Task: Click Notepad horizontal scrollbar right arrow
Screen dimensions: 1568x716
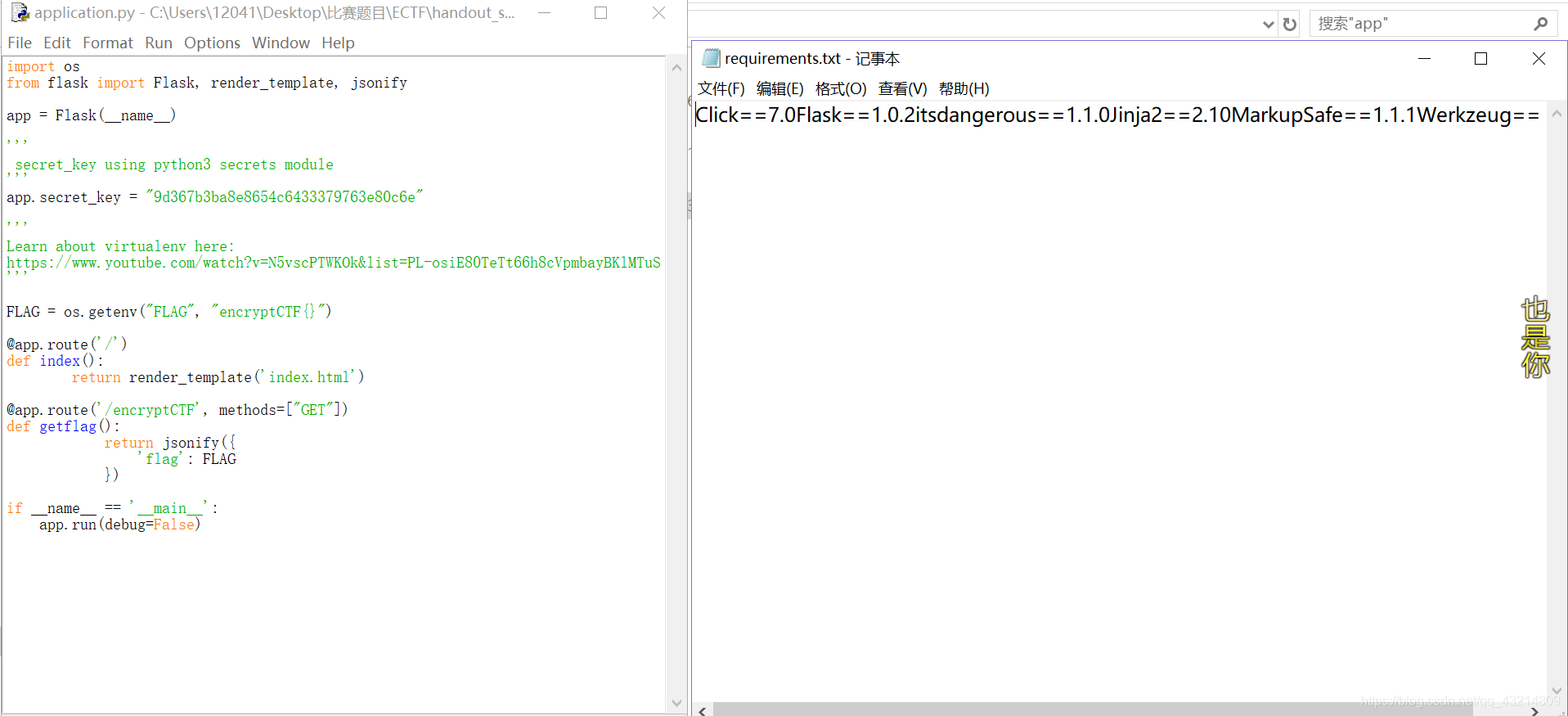Action: pyautogui.click(x=1535, y=709)
